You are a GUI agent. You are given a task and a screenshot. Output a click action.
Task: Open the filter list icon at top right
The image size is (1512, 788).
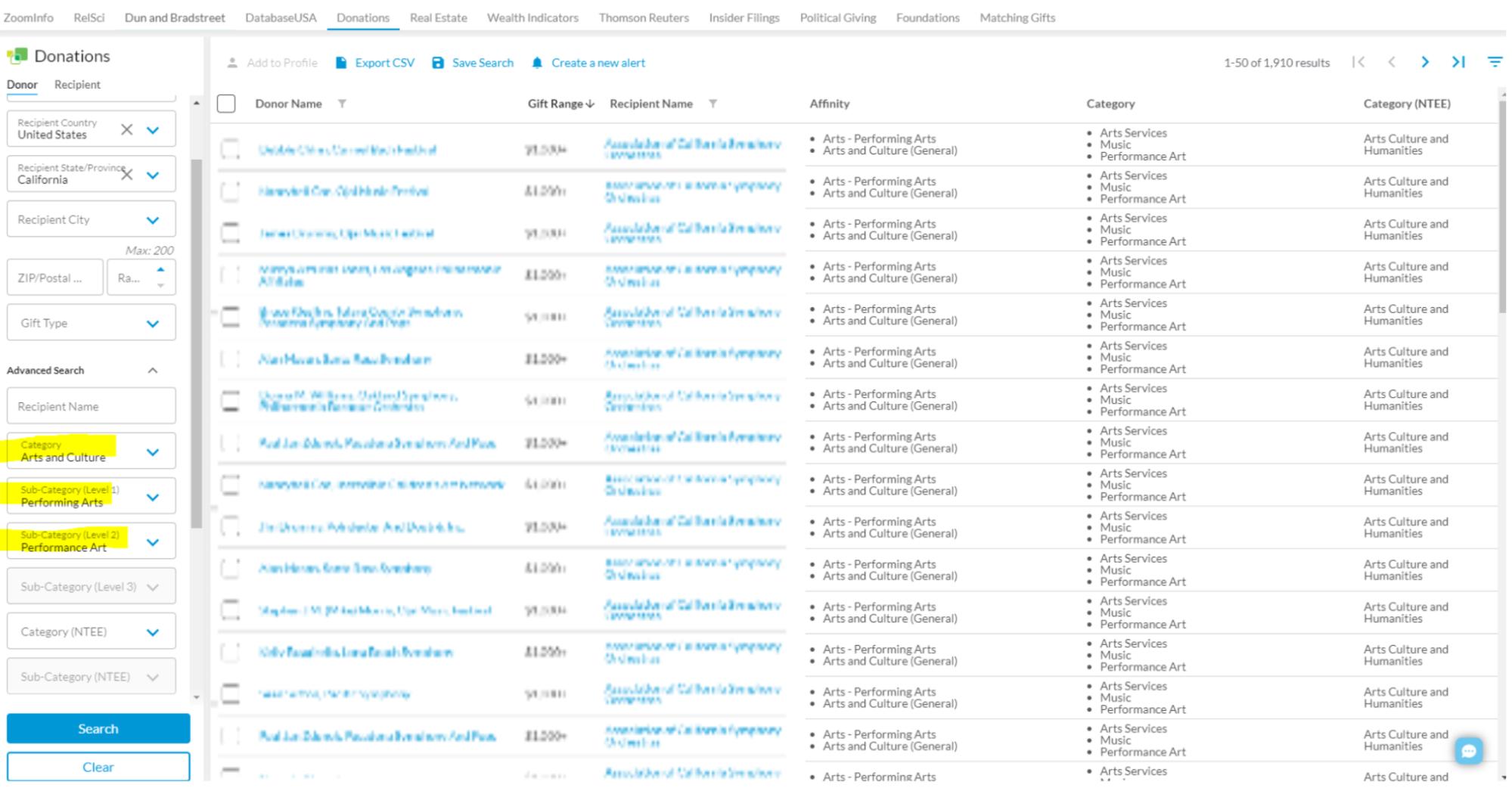[x=1495, y=62]
